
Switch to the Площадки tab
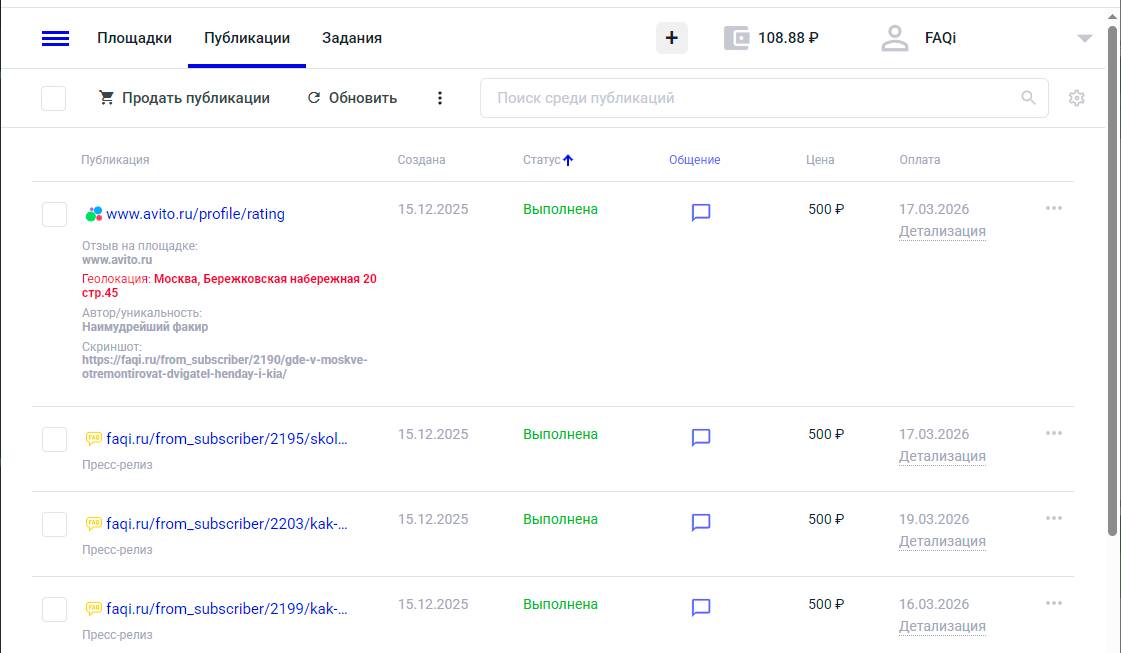134,38
